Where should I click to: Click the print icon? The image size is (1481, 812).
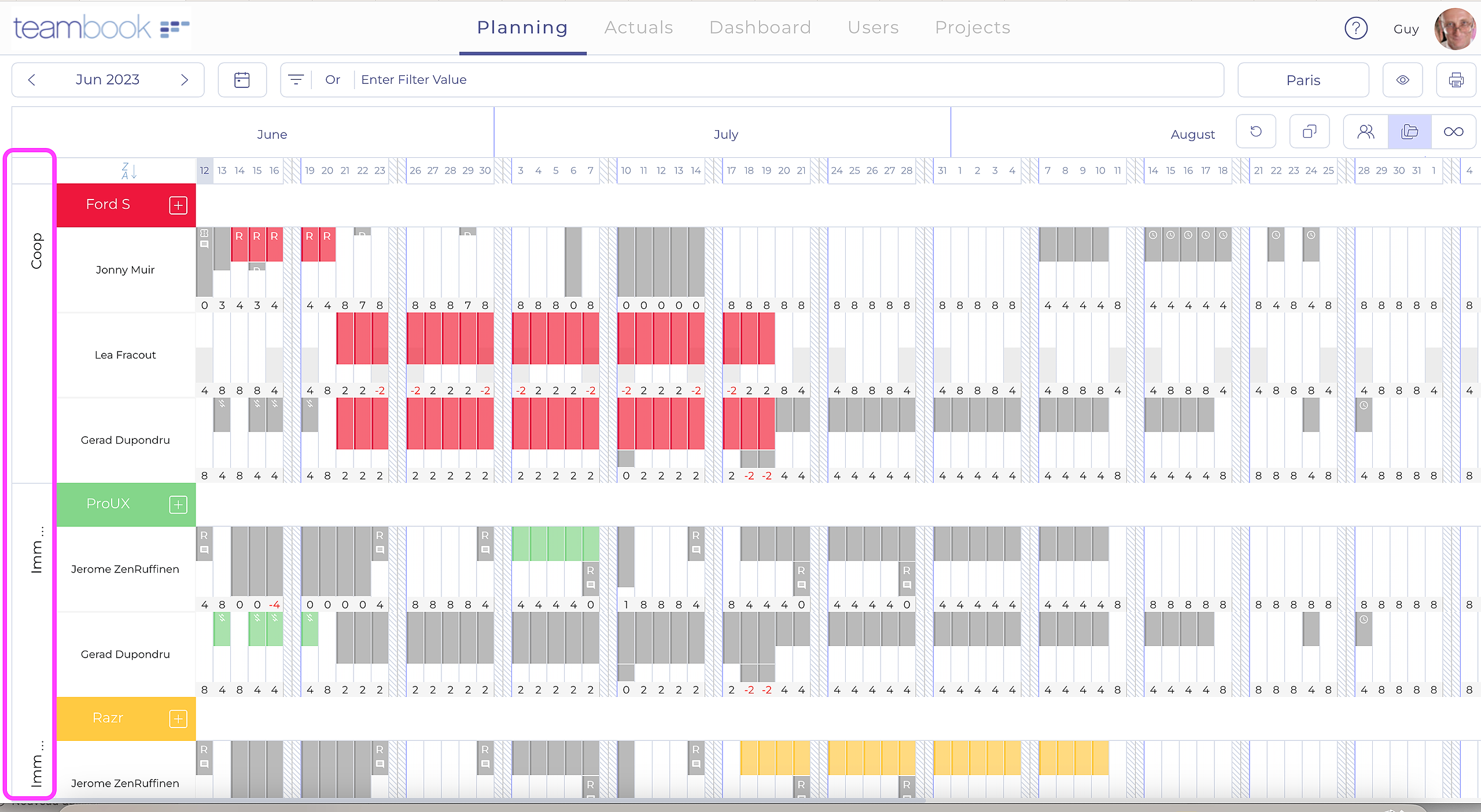click(1456, 80)
